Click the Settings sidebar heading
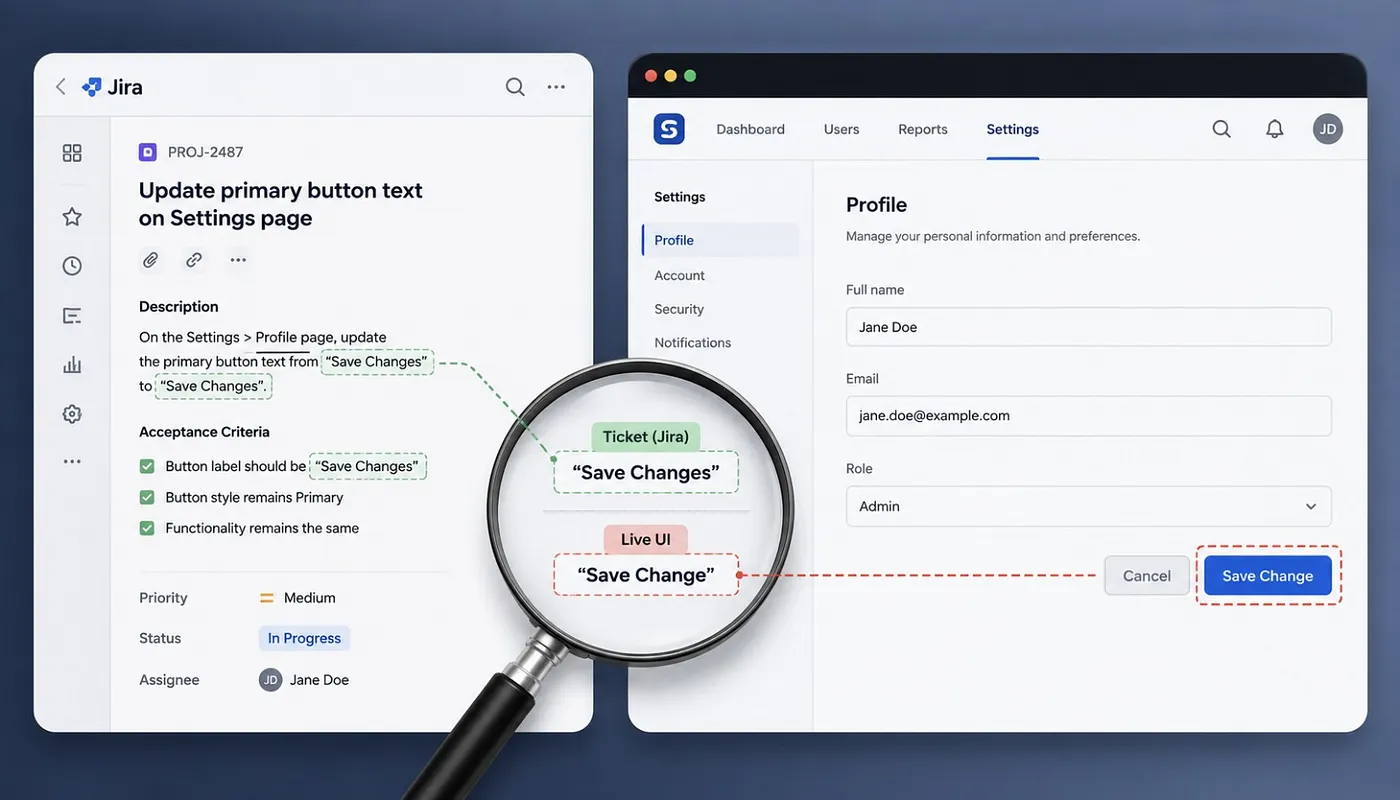 [680, 197]
